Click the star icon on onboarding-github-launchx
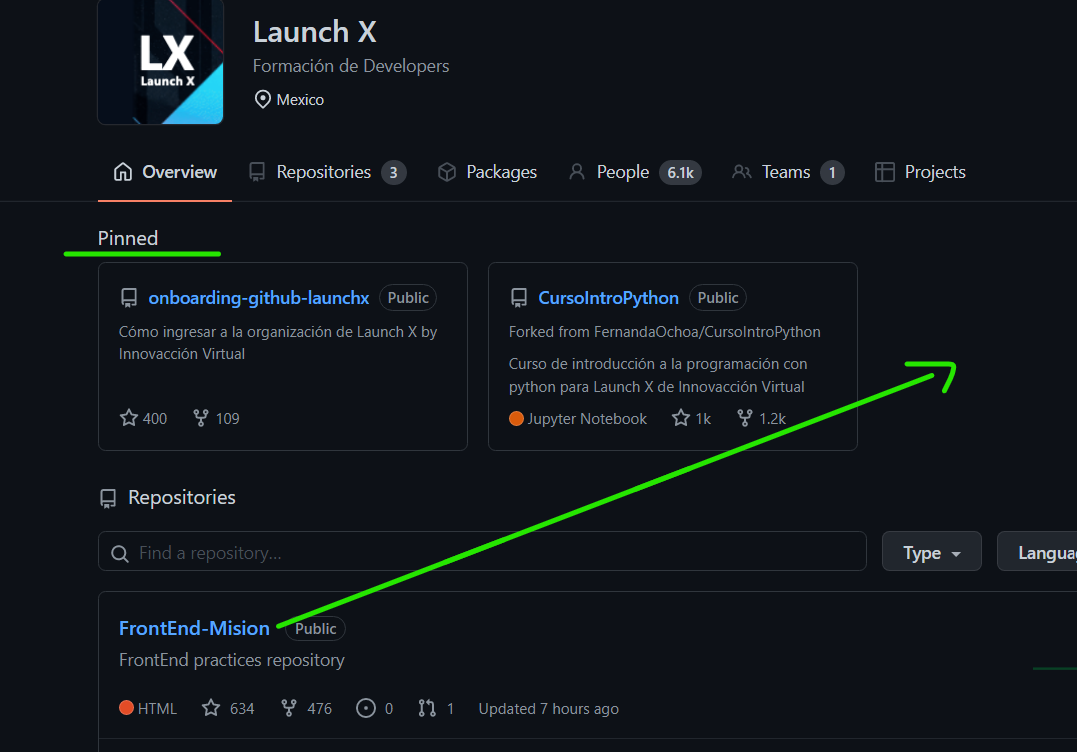 coord(128,418)
